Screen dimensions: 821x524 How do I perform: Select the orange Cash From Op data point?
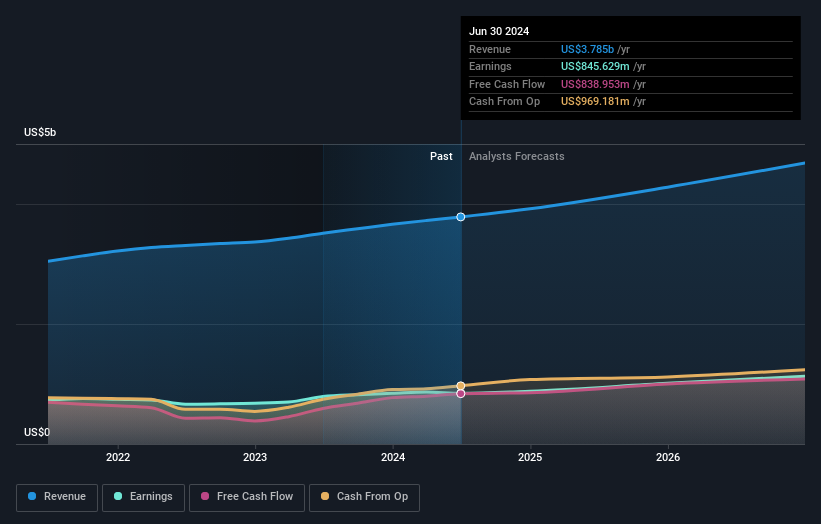pos(461,386)
